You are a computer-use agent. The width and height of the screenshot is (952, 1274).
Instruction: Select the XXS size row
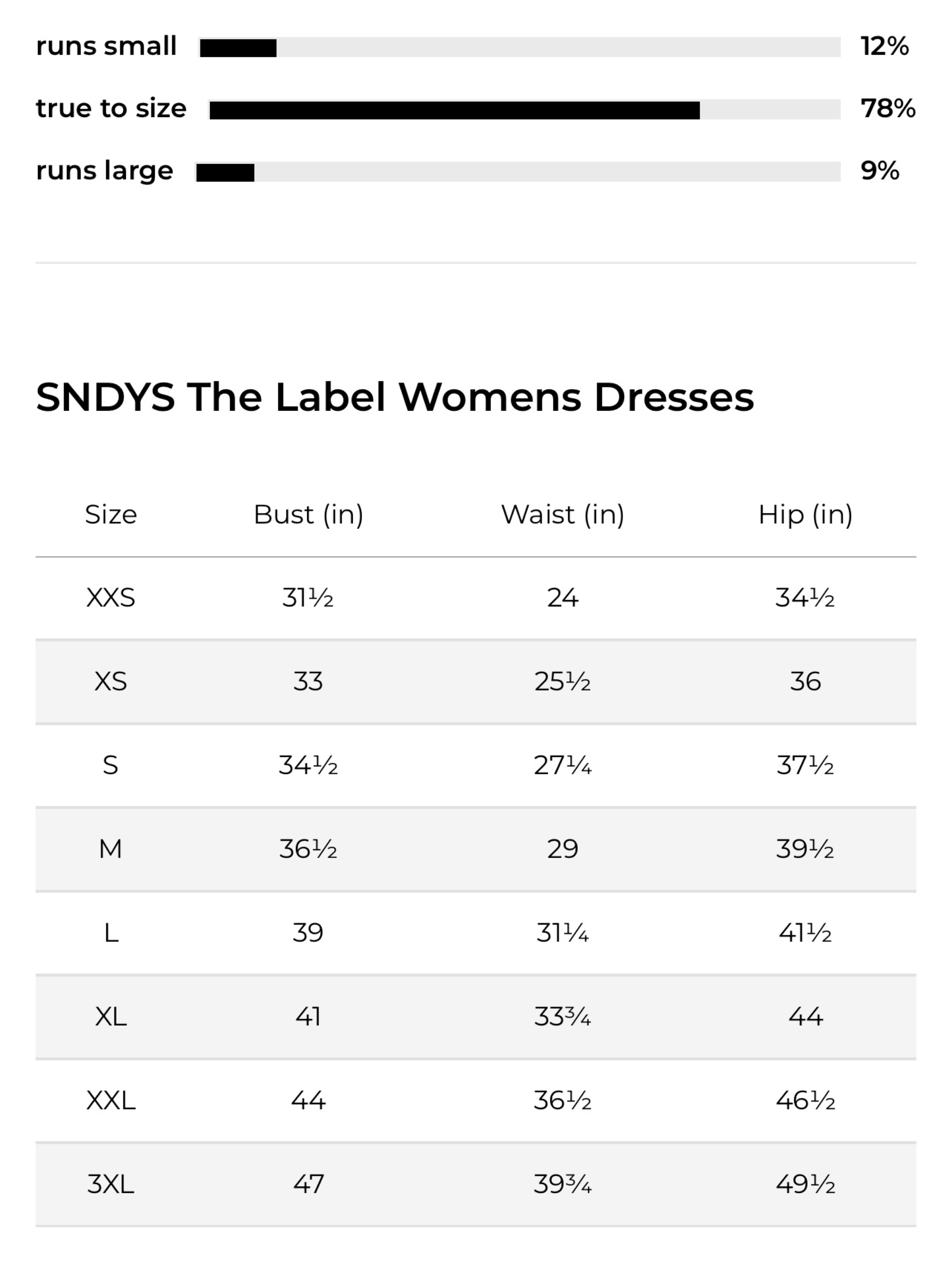pyautogui.click(x=476, y=598)
